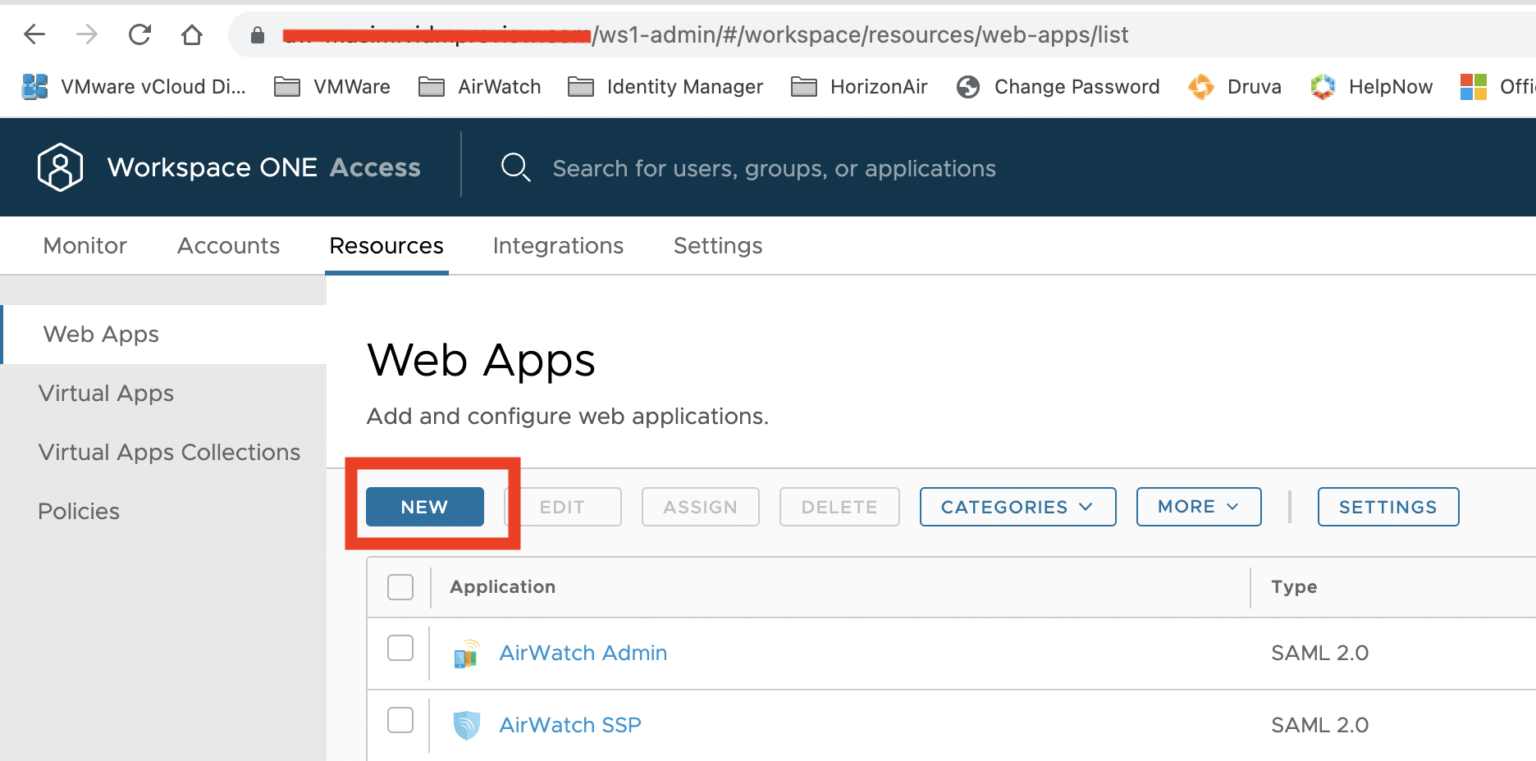Check the checkbox beside AirWatch SSP

[x=400, y=720]
